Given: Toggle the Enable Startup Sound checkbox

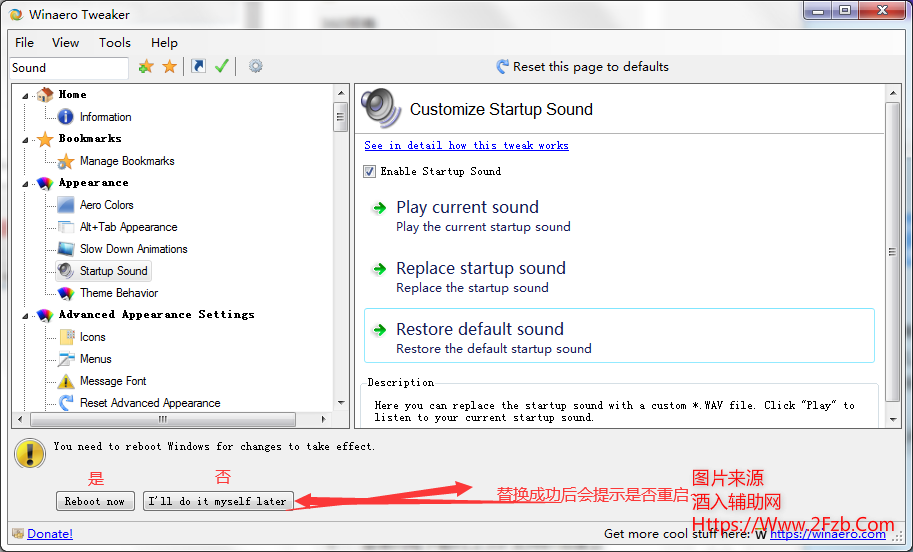Looking at the screenshot, I should coord(369,171).
